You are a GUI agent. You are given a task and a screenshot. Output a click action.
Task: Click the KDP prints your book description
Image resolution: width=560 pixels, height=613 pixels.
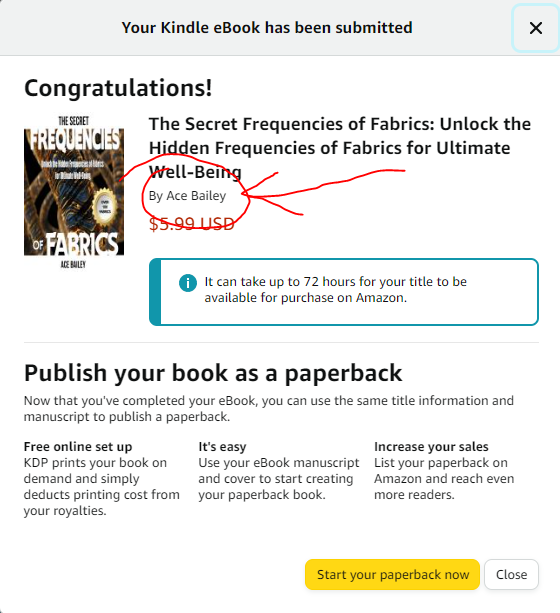pyautogui.click(x=102, y=486)
